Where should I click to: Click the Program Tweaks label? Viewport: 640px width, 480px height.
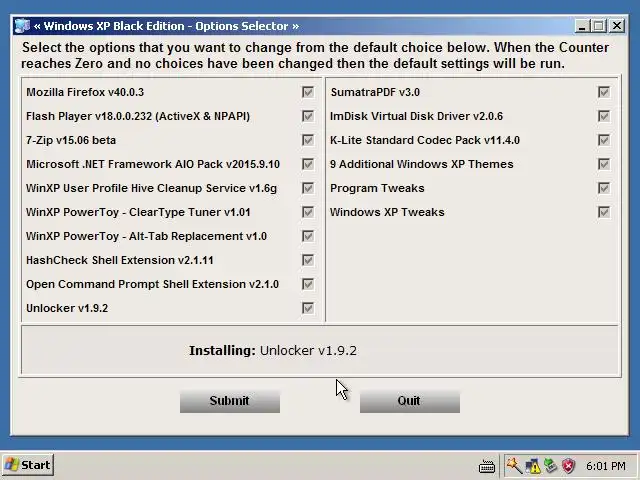[377, 188]
